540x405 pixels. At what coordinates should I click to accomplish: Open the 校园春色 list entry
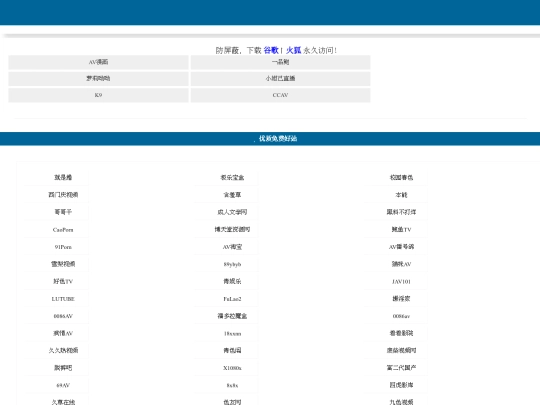tap(401, 178)
